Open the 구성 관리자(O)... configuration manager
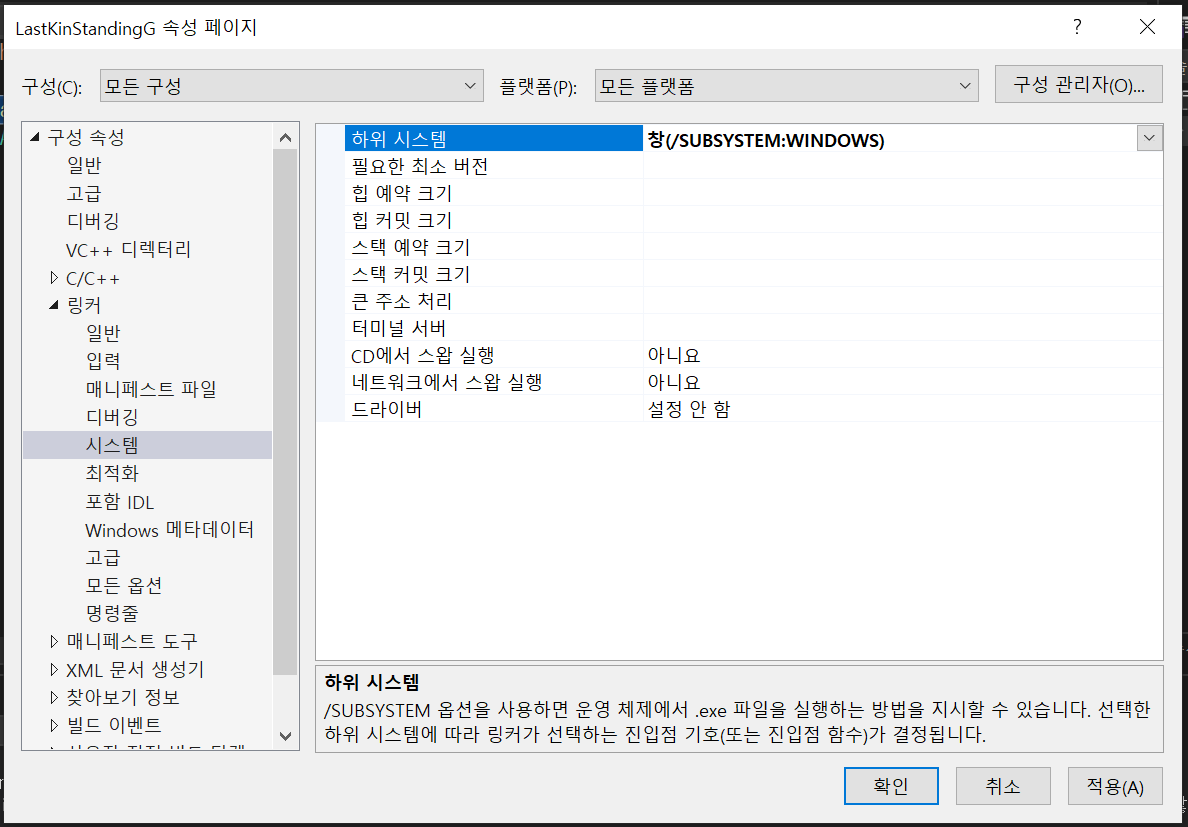The image size is (1188, 827). (x=1078, y=84)
